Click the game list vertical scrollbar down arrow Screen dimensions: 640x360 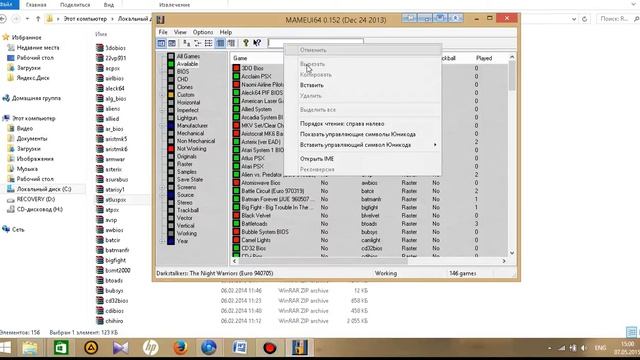(x=512, y=253)
